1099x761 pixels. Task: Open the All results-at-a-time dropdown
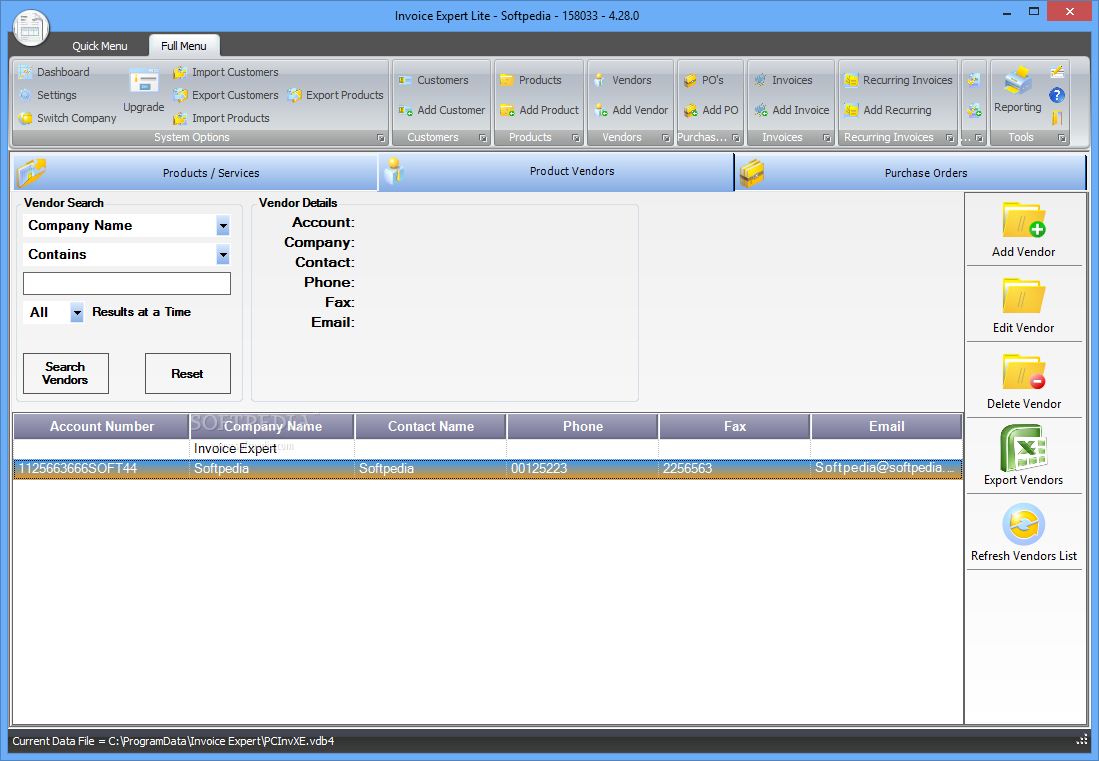click(x=77, y=313)
